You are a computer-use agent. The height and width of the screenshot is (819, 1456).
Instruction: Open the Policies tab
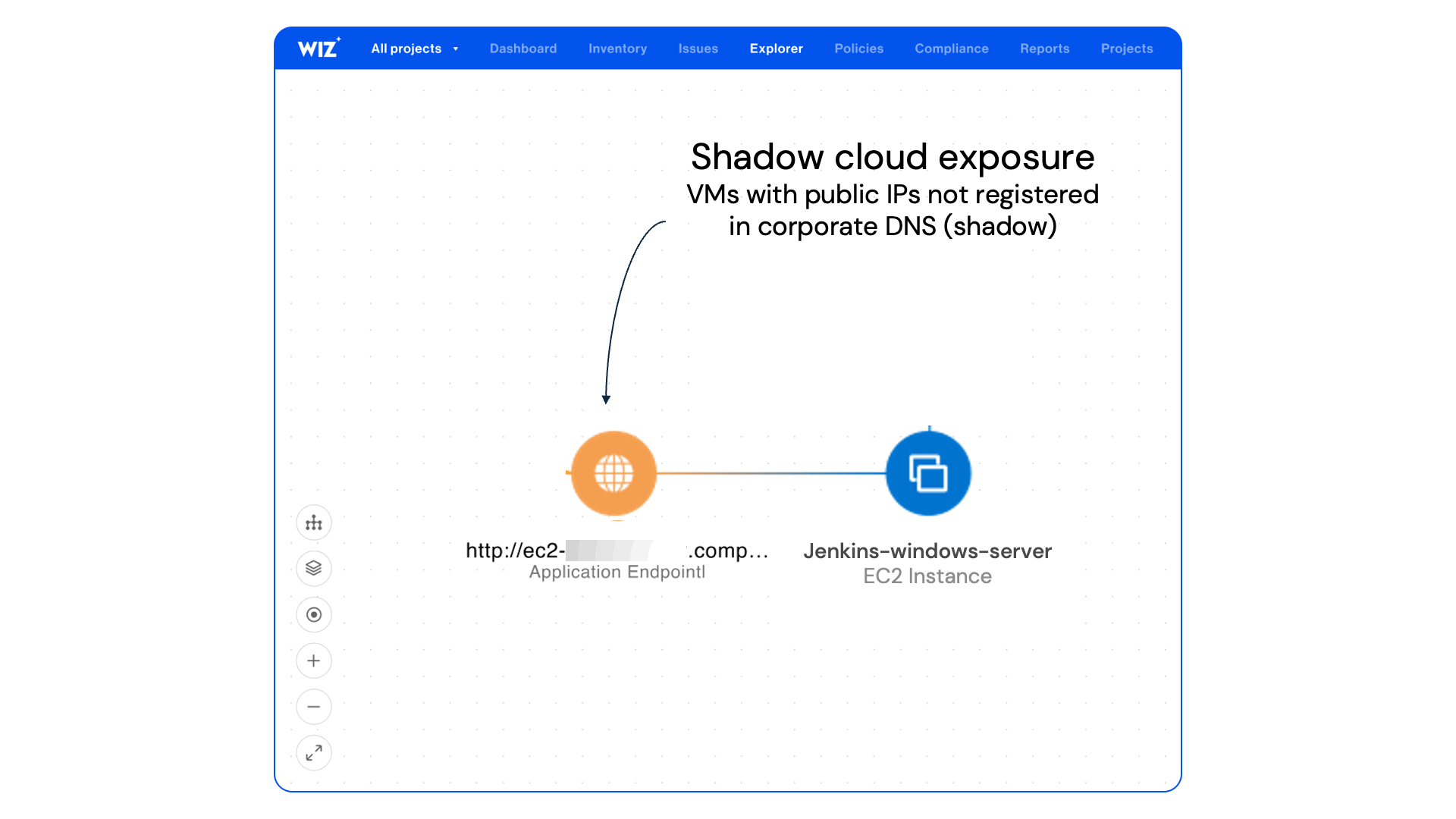[x=858, y=49]
